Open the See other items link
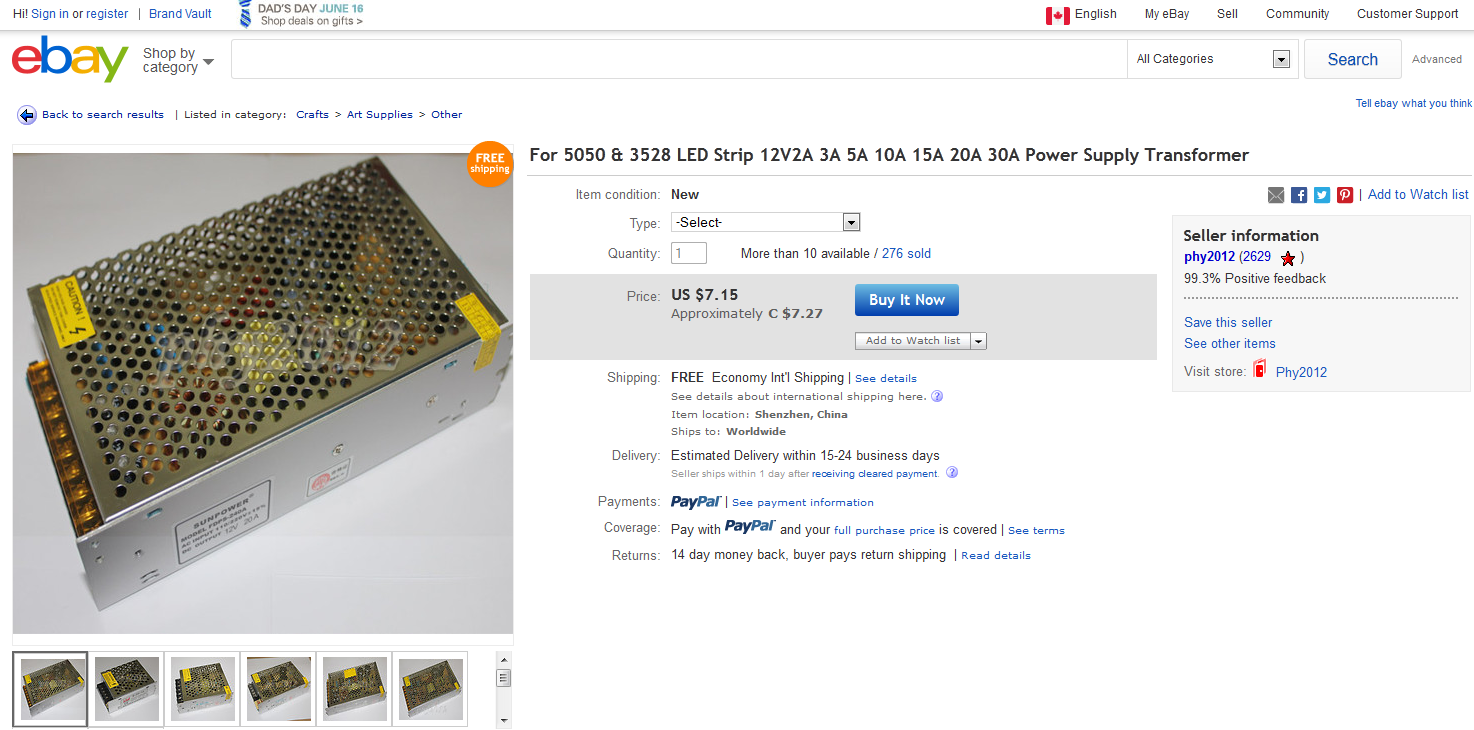Screen dimensions: 1474x730 click(1230, 343)
